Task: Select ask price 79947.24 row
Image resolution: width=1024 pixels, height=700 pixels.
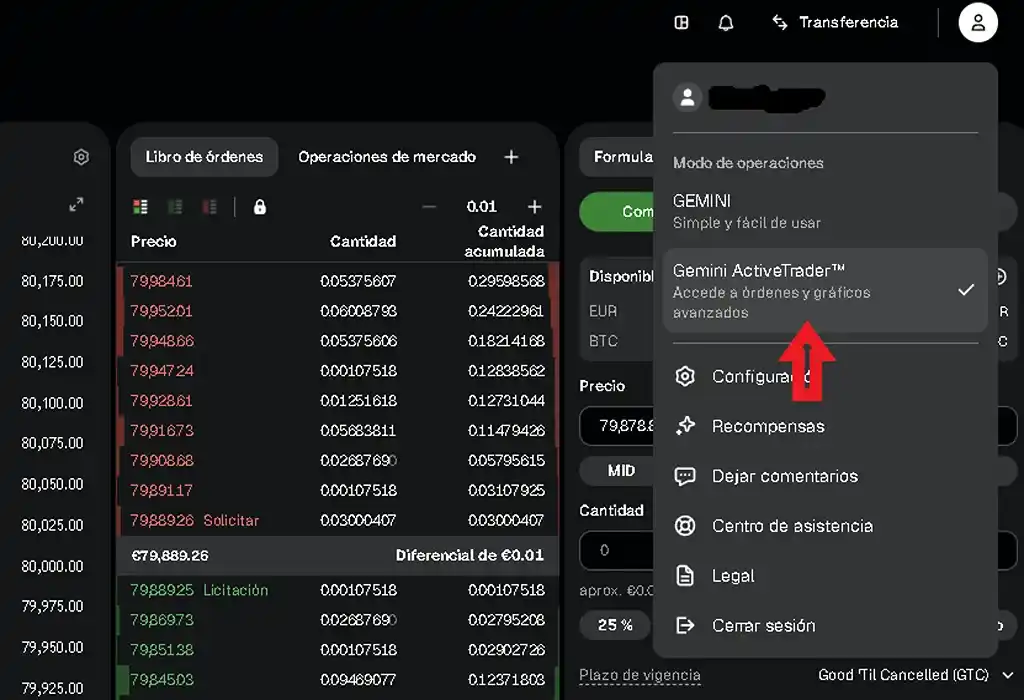Action: click(x=338, y=371)
